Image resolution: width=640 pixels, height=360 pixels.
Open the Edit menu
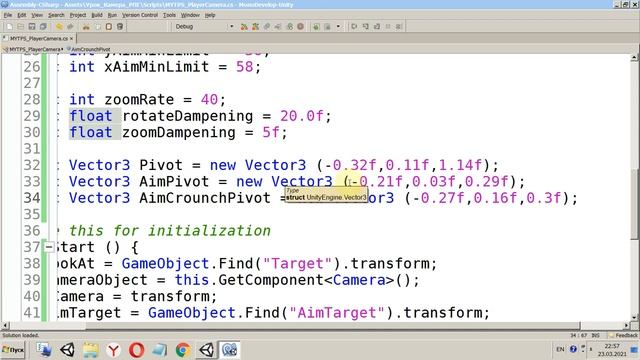pyautogui.click(x=22, y=15)
